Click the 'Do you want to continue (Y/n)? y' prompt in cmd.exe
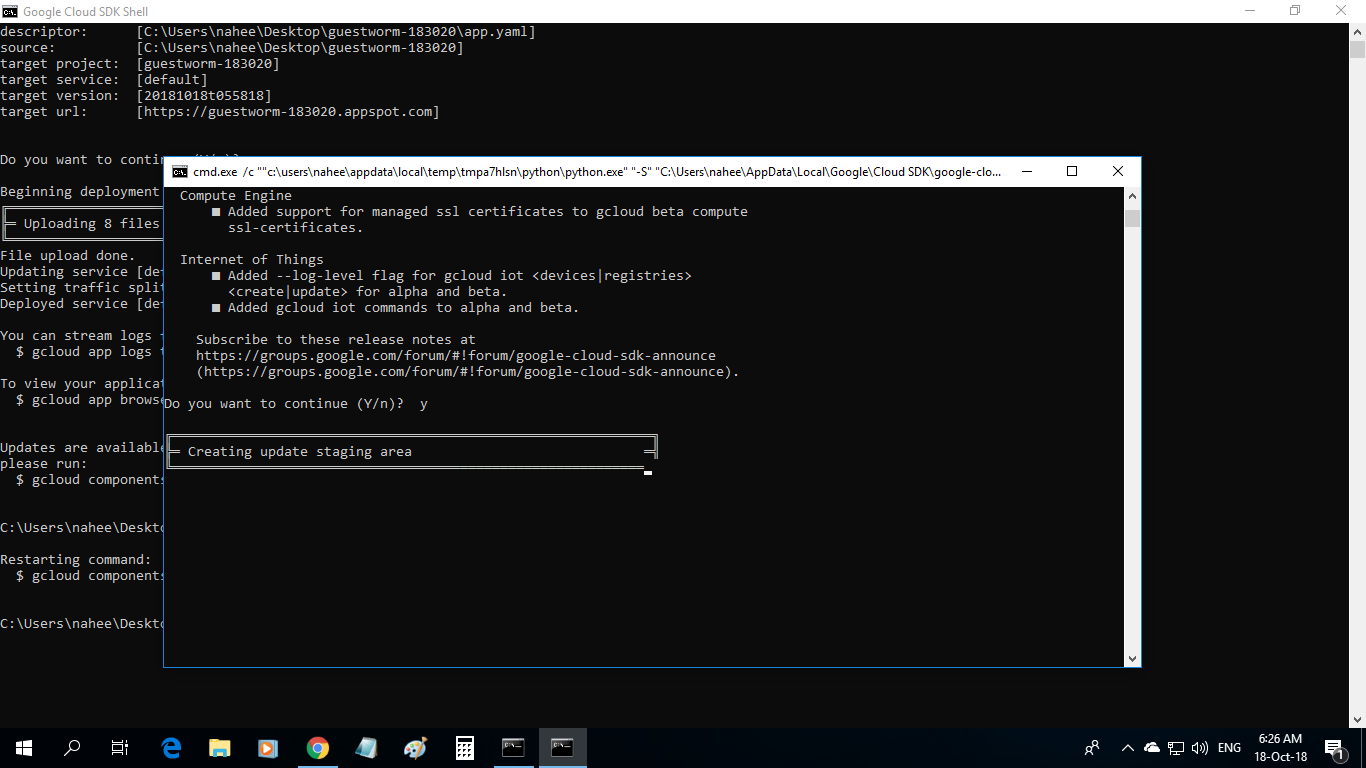Screen dimensions: 1366x768 296,404
